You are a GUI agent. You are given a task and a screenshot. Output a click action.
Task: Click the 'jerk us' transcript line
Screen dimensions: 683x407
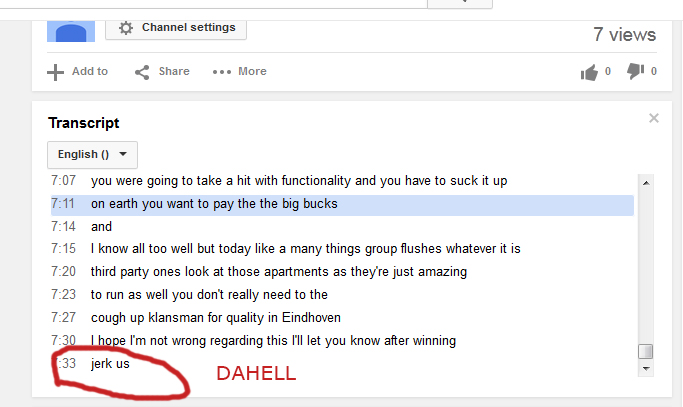click(x=110, y=364)
